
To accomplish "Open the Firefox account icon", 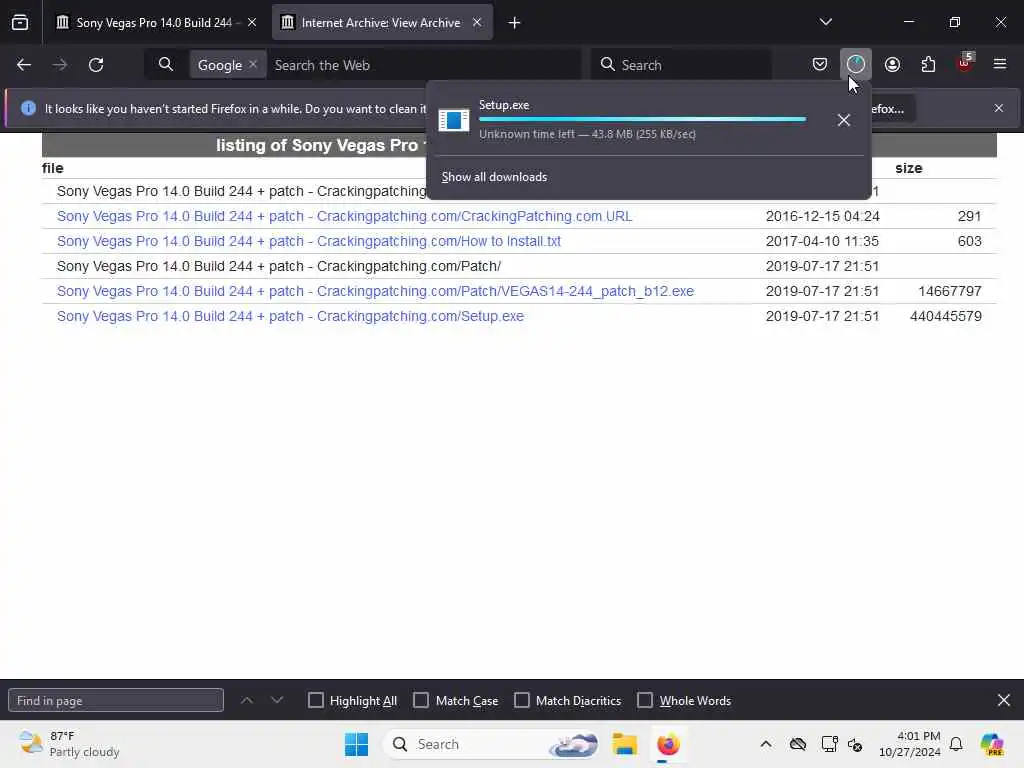I will click(892, 64).
